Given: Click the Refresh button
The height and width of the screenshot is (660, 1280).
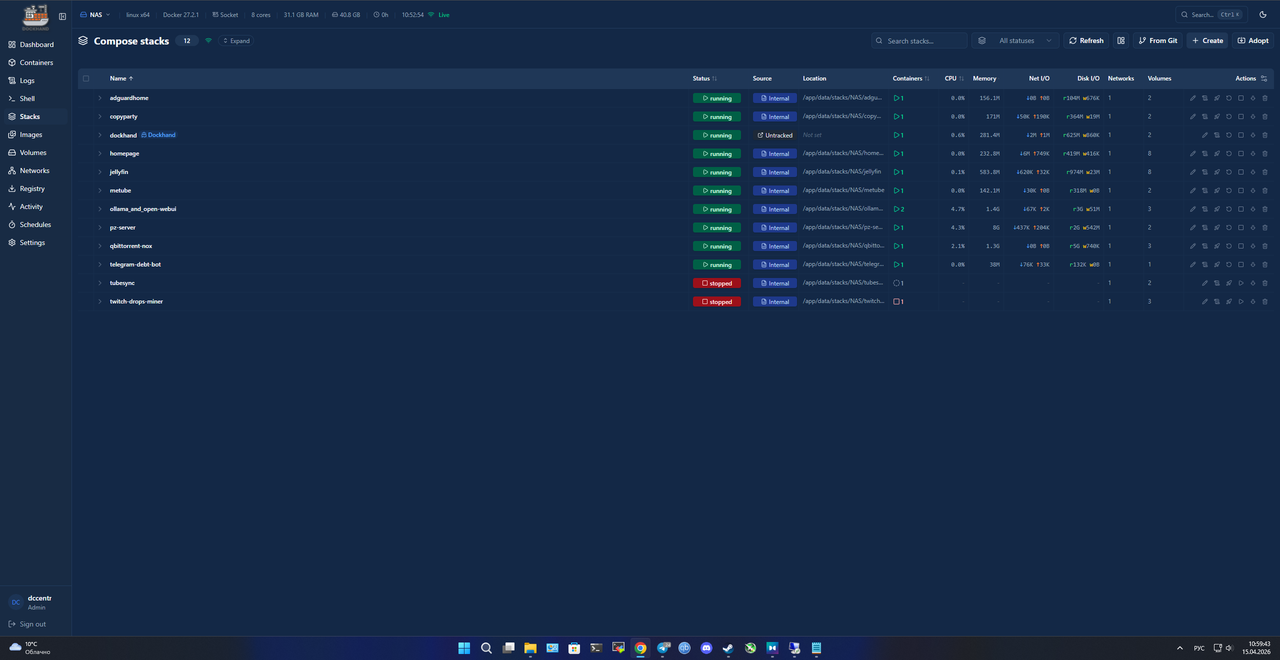Looking at the screenshot, I should tap(1086, 41).
